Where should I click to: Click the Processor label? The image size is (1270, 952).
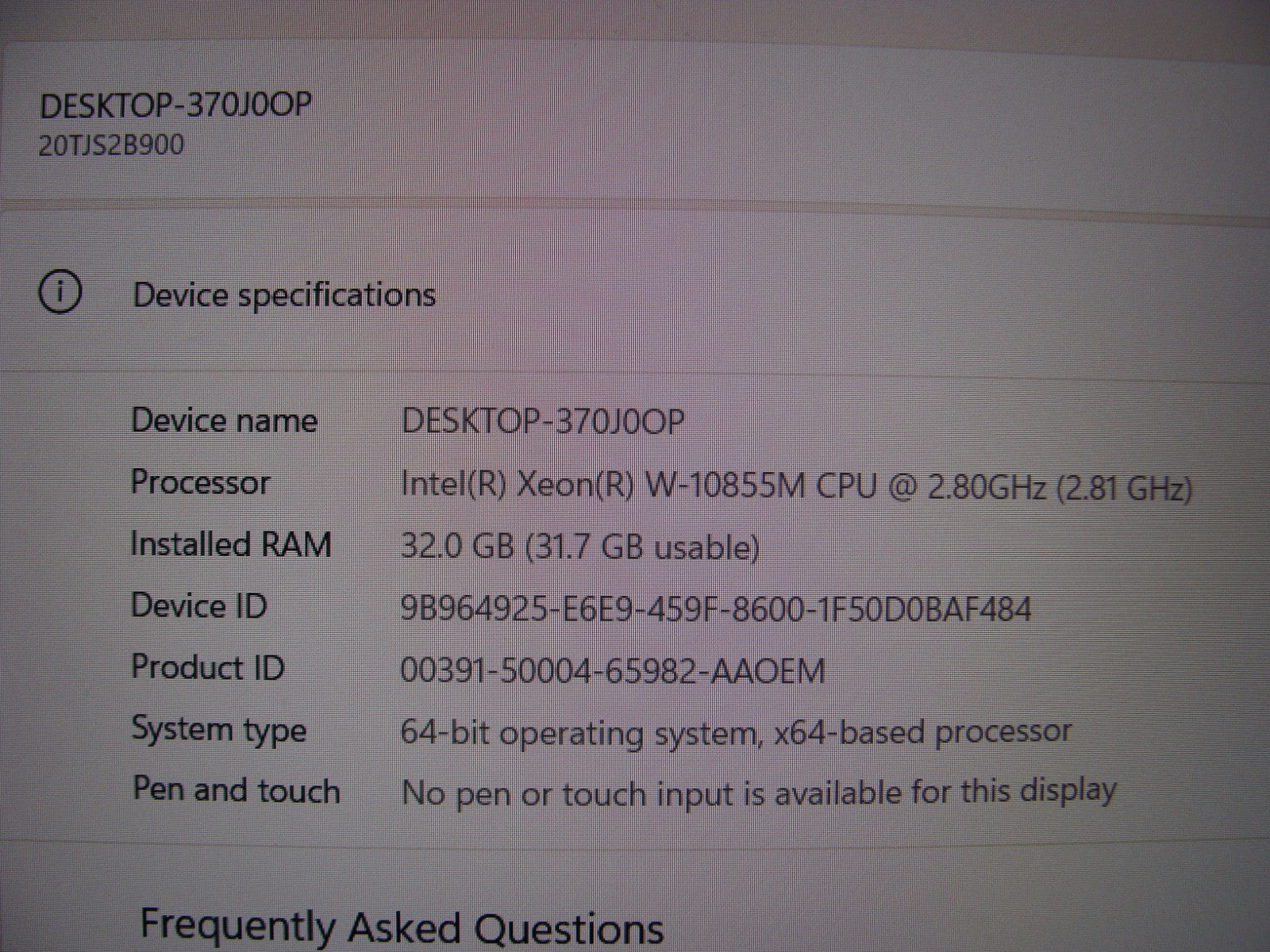pos(200,482)
